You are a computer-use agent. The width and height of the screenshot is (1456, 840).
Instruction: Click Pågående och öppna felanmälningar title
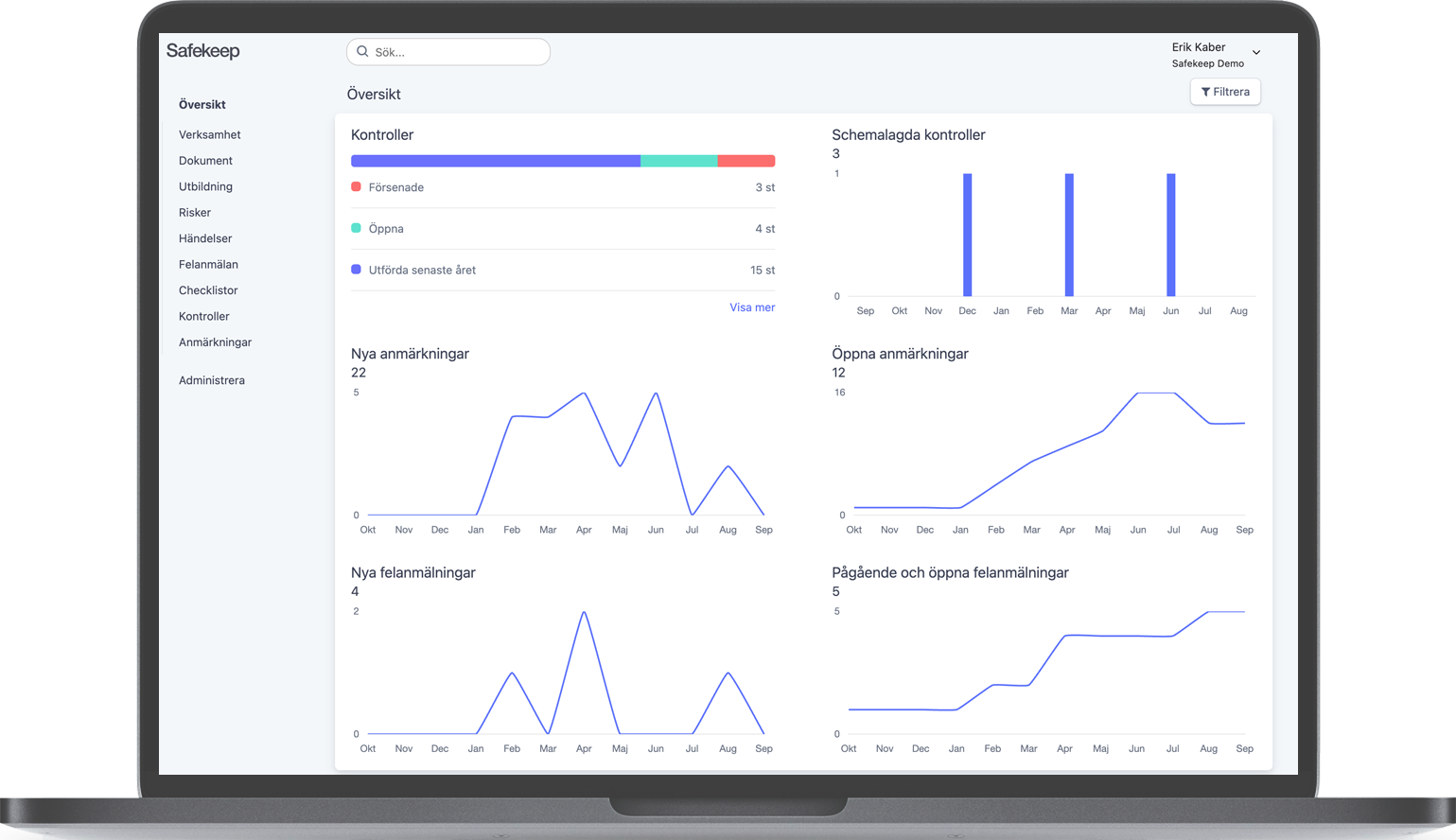pos(950,572)
